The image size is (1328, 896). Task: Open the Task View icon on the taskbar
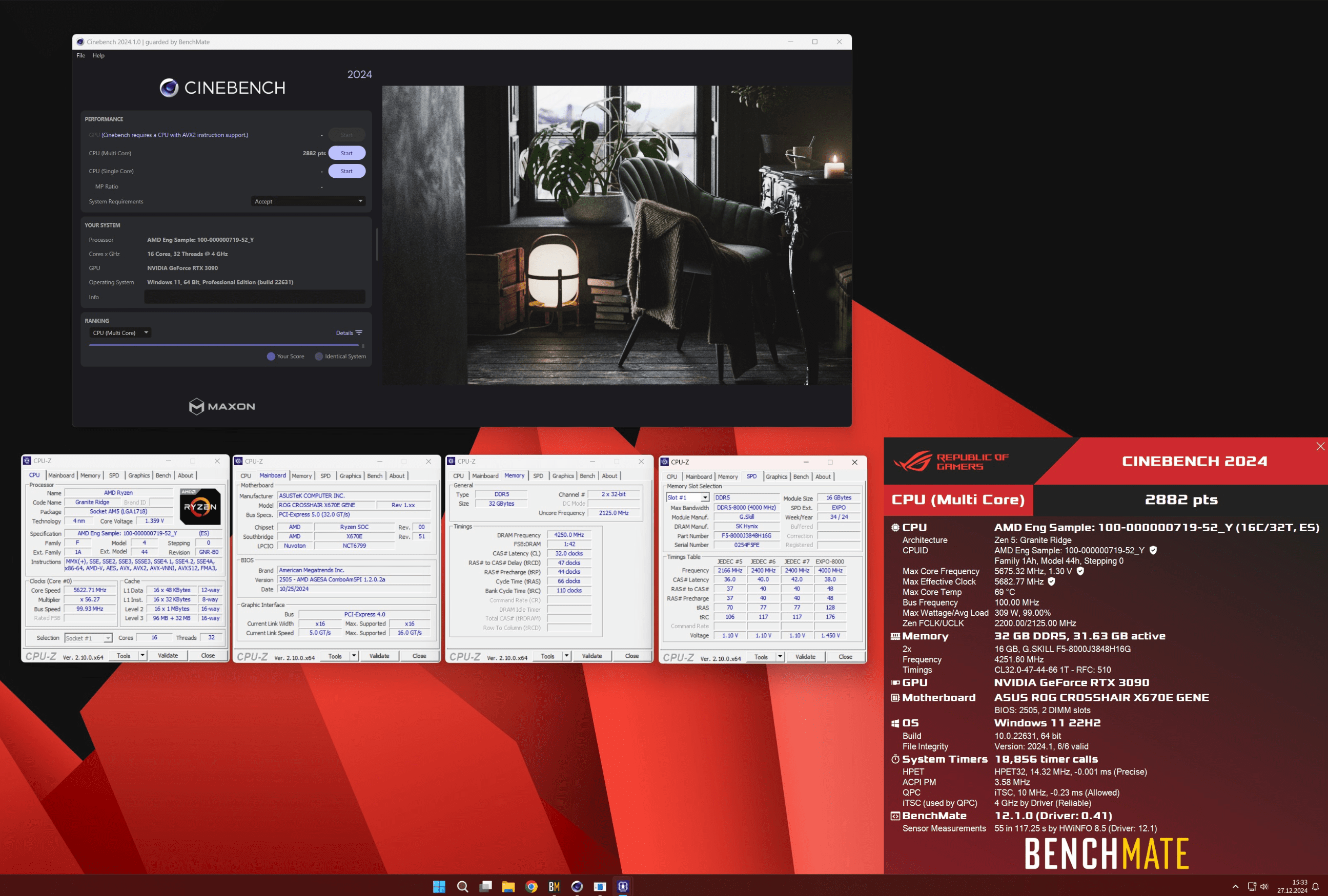[486, 886]
